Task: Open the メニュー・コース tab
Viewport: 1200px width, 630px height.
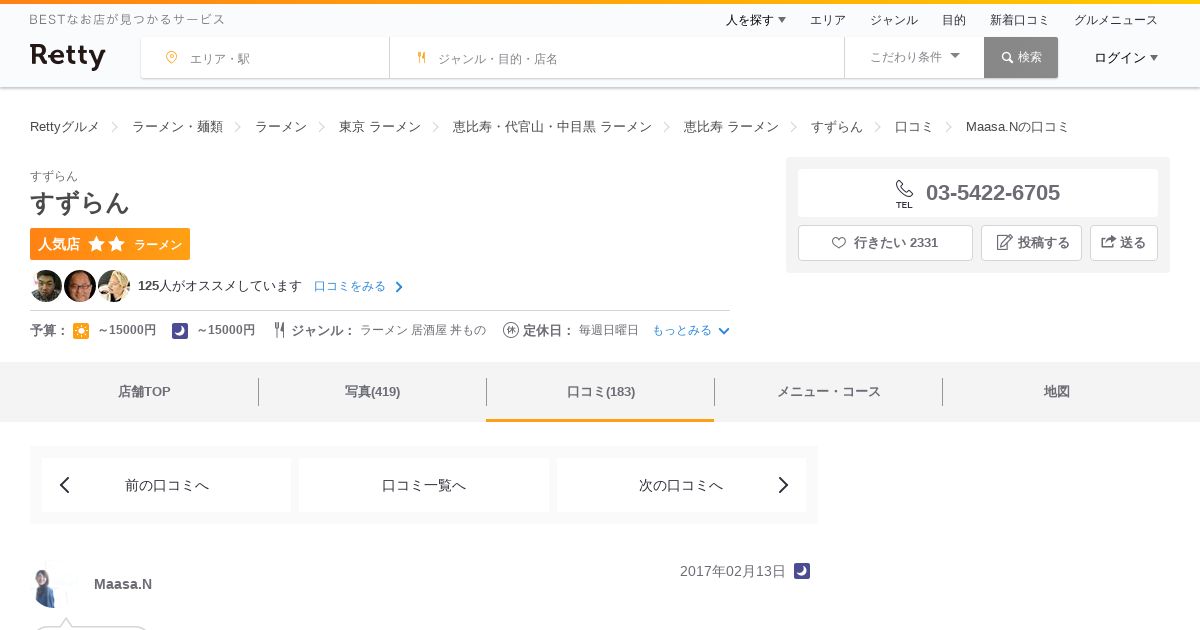Action: 828,392
